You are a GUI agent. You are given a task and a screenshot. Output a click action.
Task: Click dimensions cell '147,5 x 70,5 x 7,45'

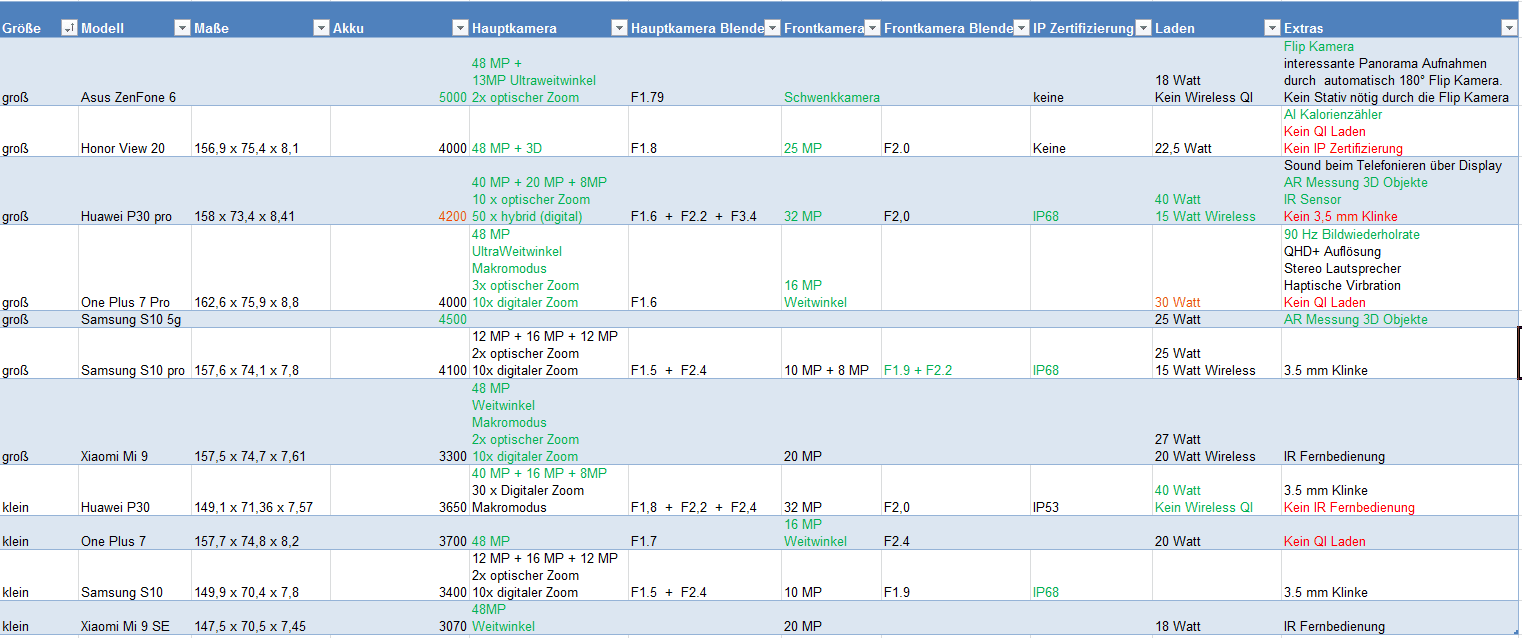click(x=260, y=617)
